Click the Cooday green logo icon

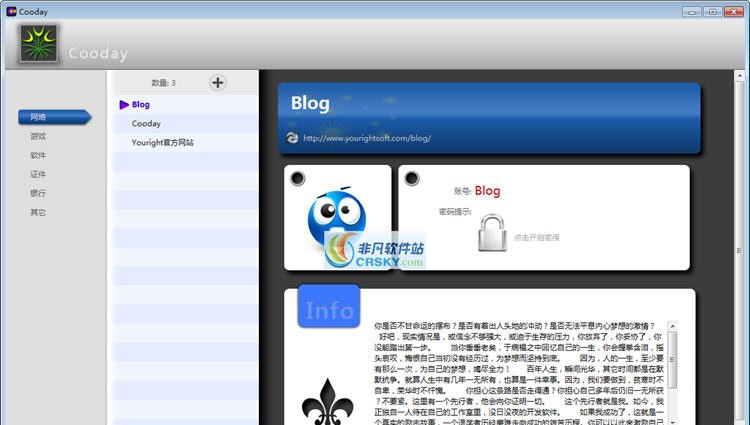click(x=39, y=44)
